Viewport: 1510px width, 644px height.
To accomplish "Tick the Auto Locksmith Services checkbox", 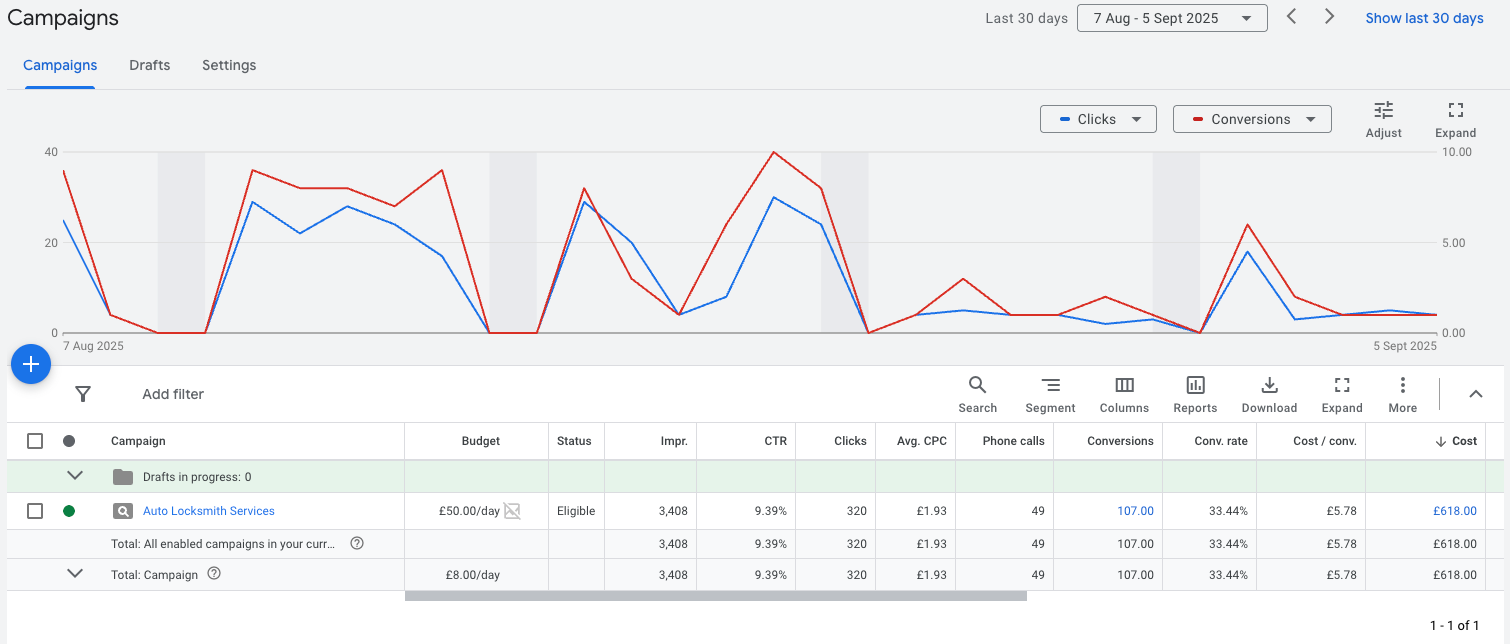I will click(35, 511).
